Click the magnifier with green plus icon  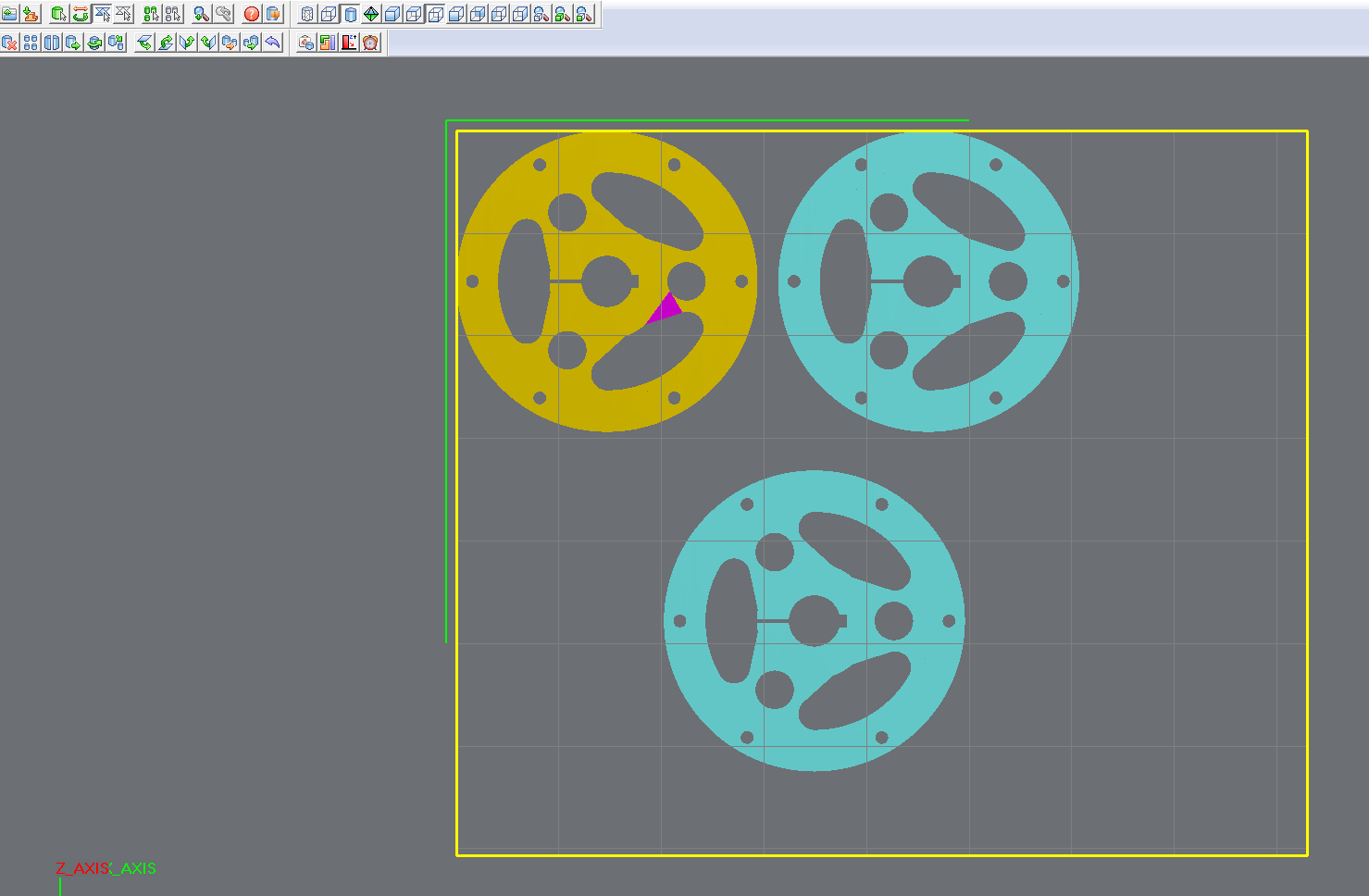pos(200,14)
